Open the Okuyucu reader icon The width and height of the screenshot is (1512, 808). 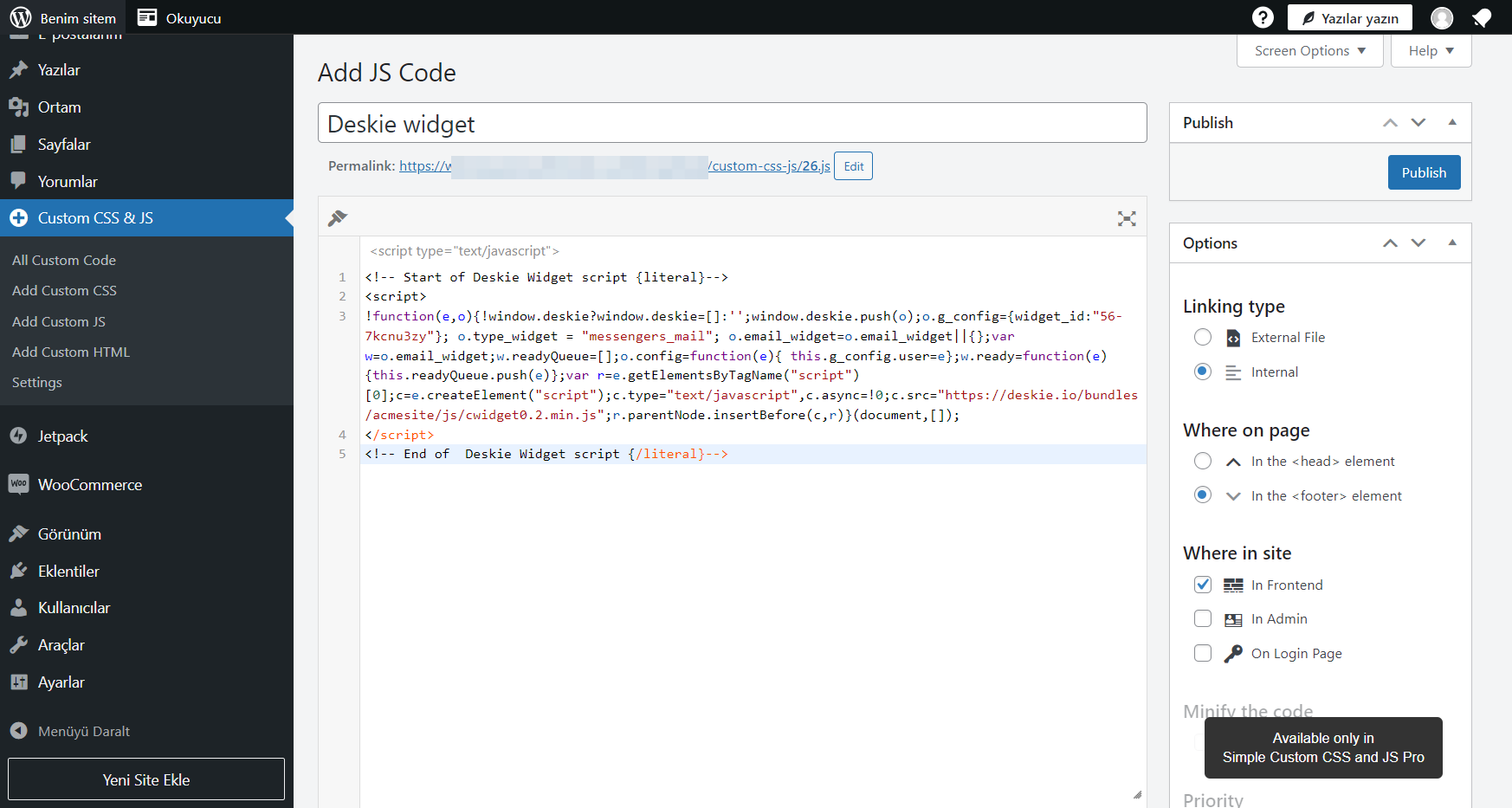tap(147, 17)
